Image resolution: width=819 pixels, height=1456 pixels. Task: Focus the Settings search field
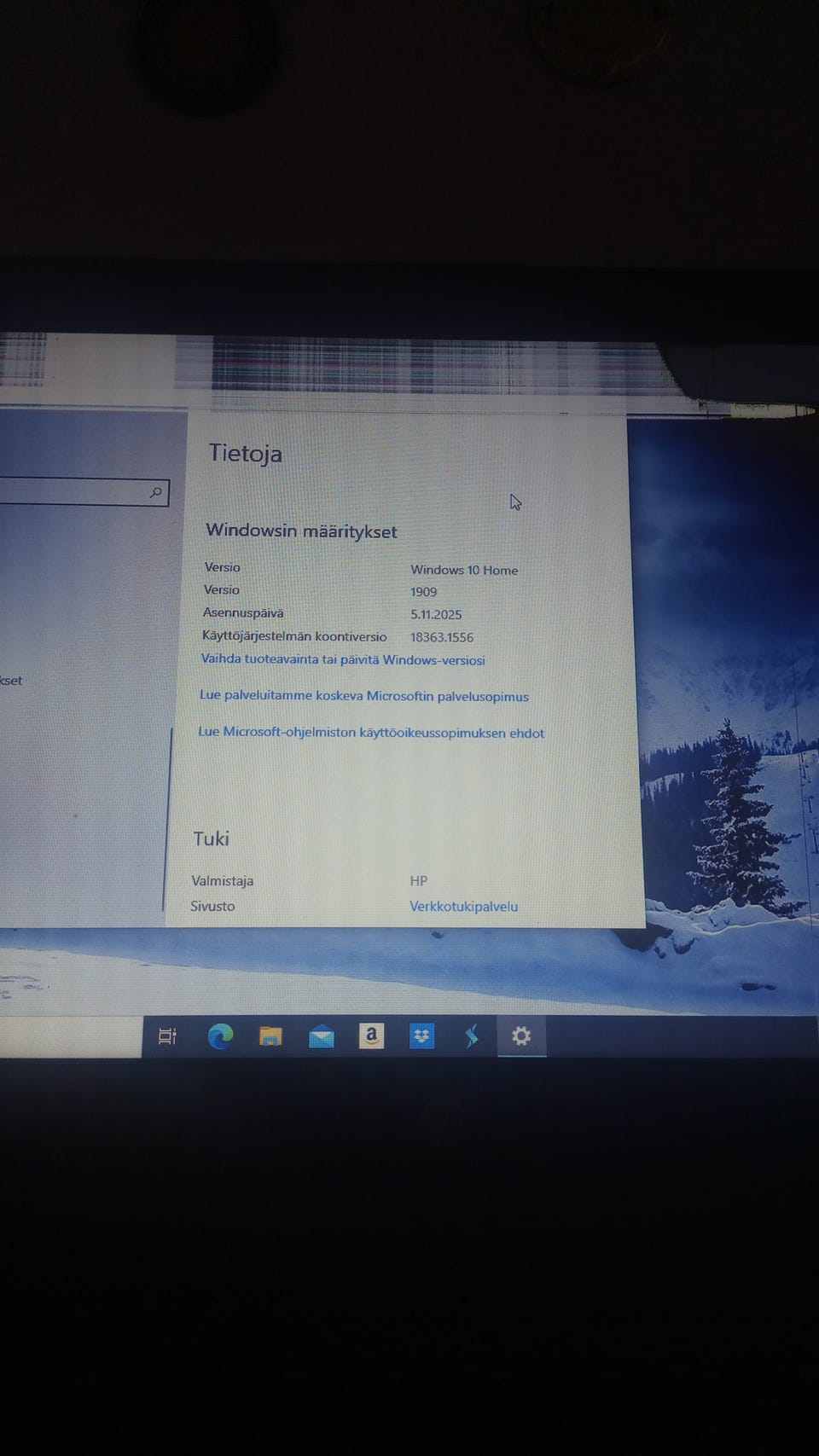pos(84,492)
